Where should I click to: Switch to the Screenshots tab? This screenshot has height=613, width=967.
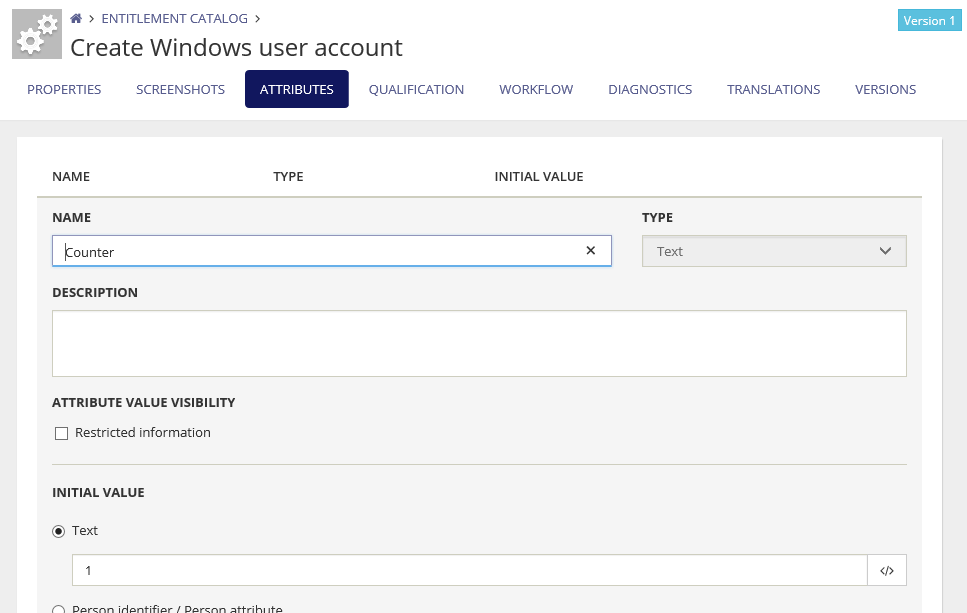pyautogui.click(x=180, y=89)
